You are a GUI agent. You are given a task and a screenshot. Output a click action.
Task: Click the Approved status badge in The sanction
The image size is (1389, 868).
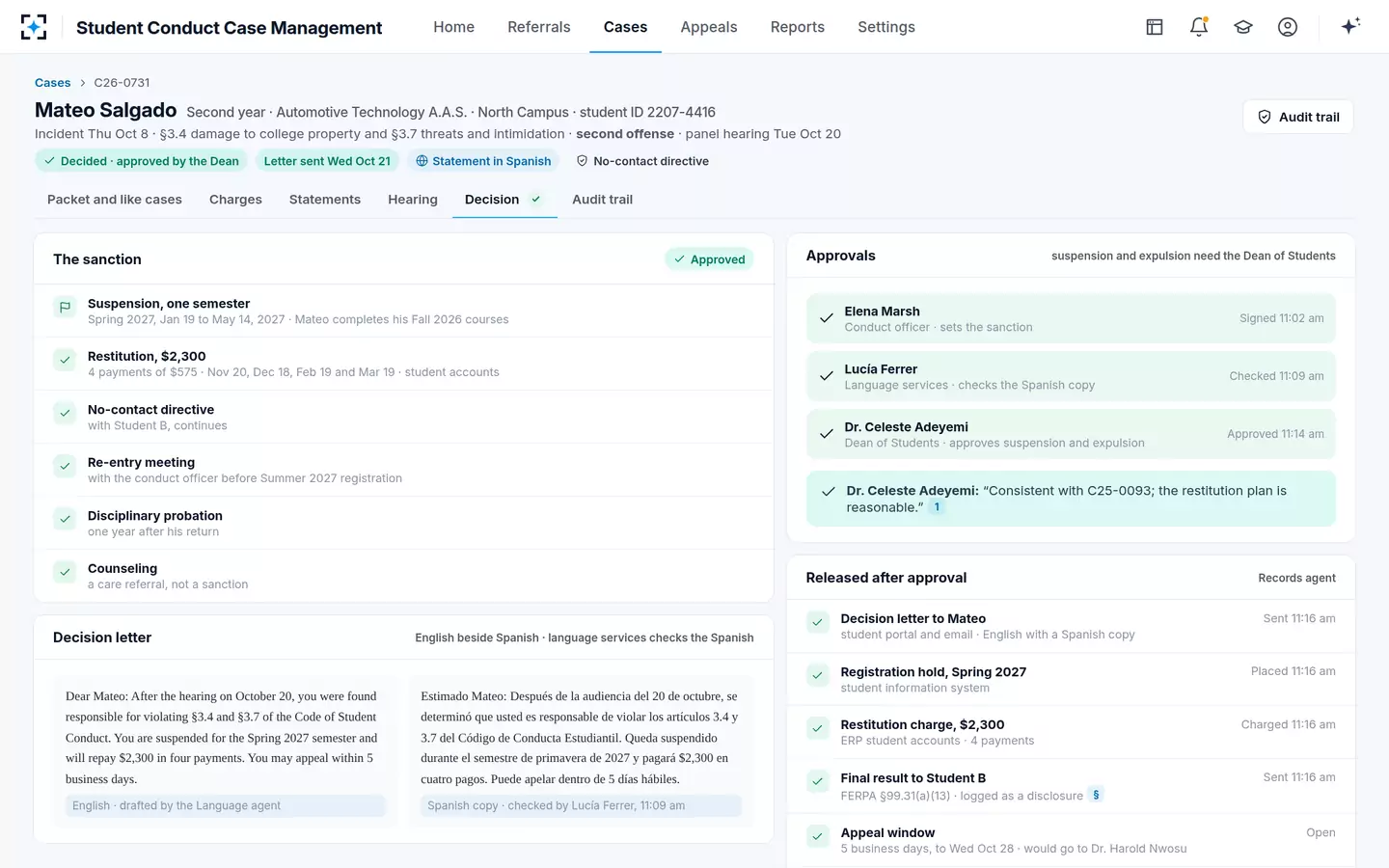(x=709, y=259)
